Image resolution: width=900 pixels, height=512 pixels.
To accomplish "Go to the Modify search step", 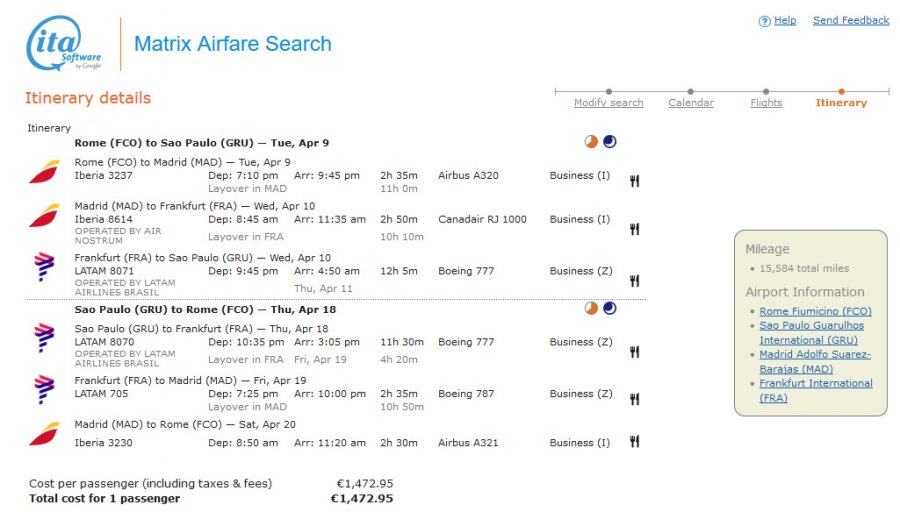I will (x=608, y=103).
